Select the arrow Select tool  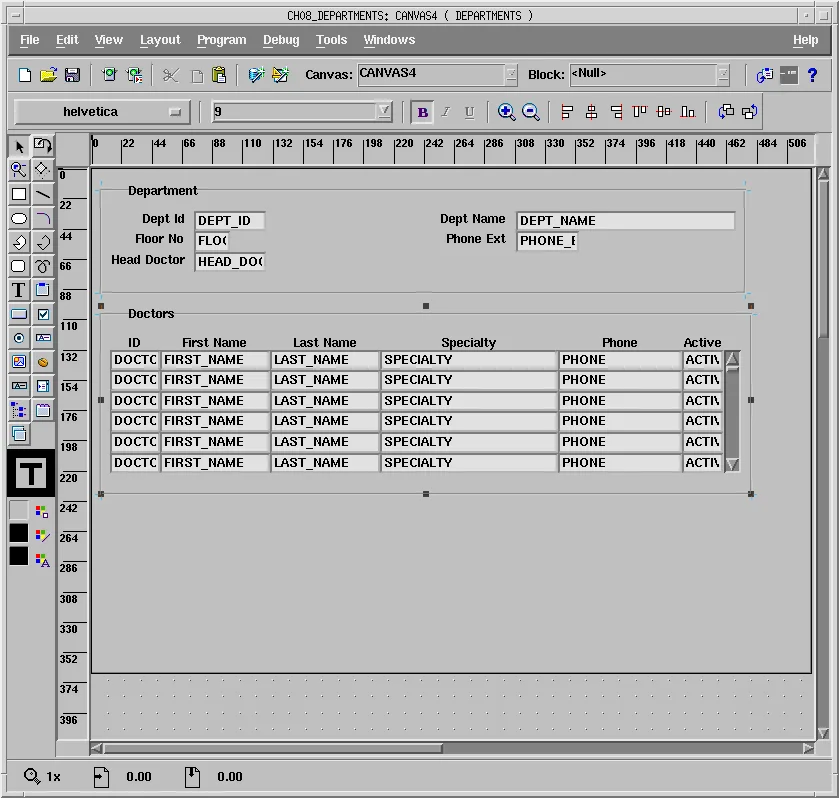coord(19,146)
